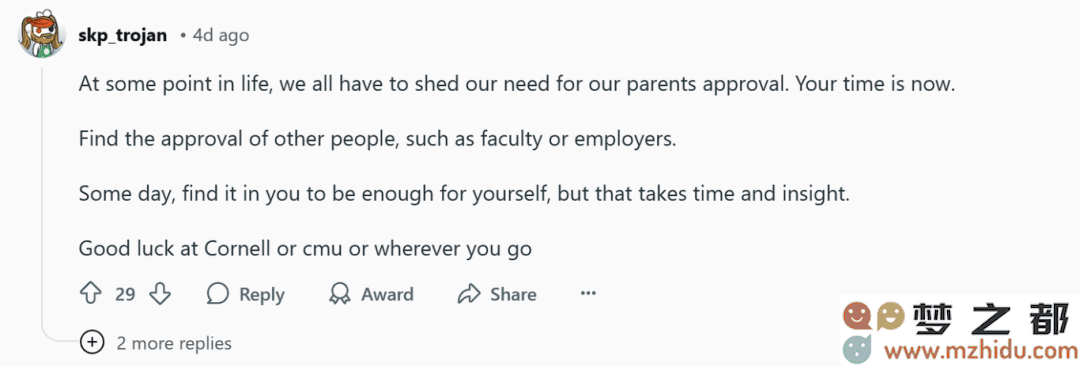The height and width of the screenshot is (367, 1080).
Task: Click the award ribbon icon
Action: (x=340, y=295)
